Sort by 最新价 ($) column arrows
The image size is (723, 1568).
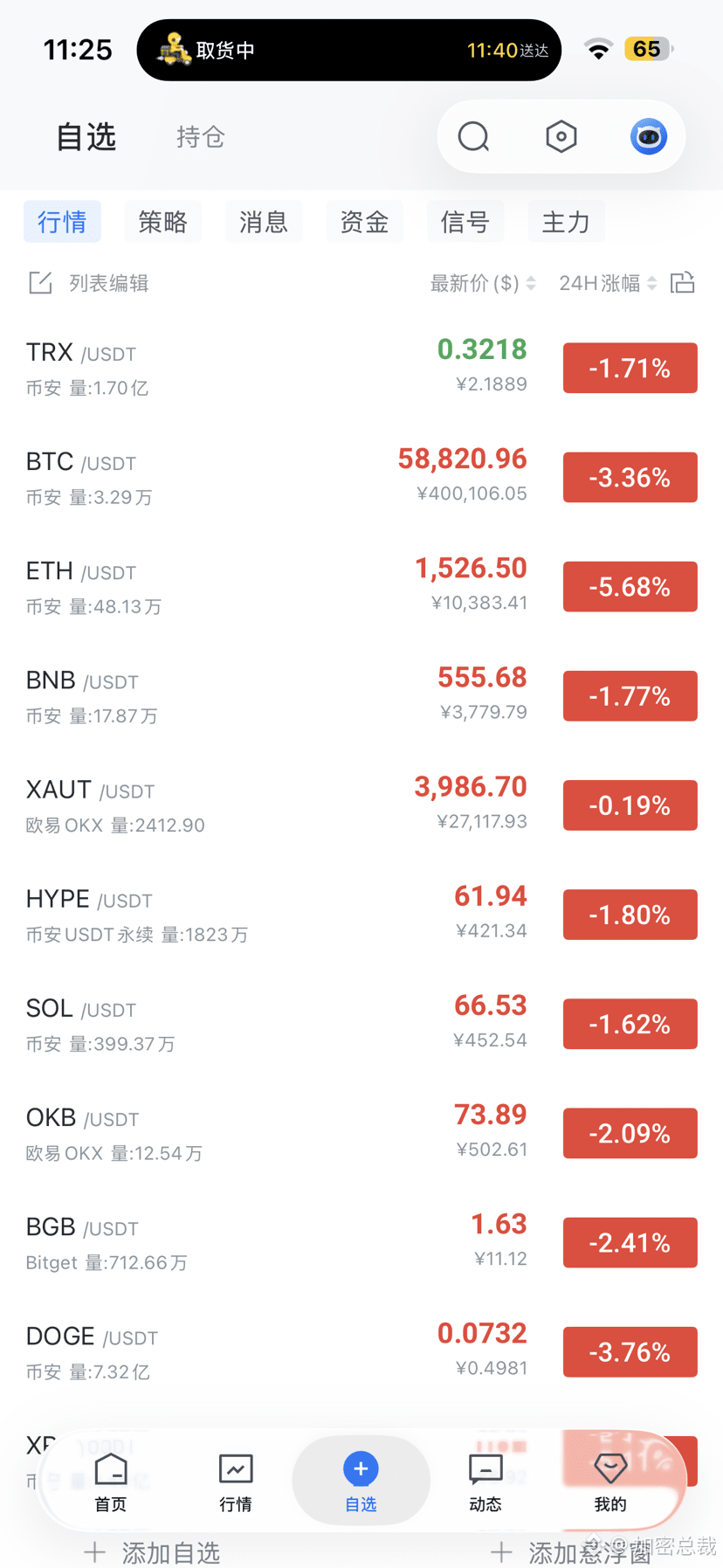531,283
